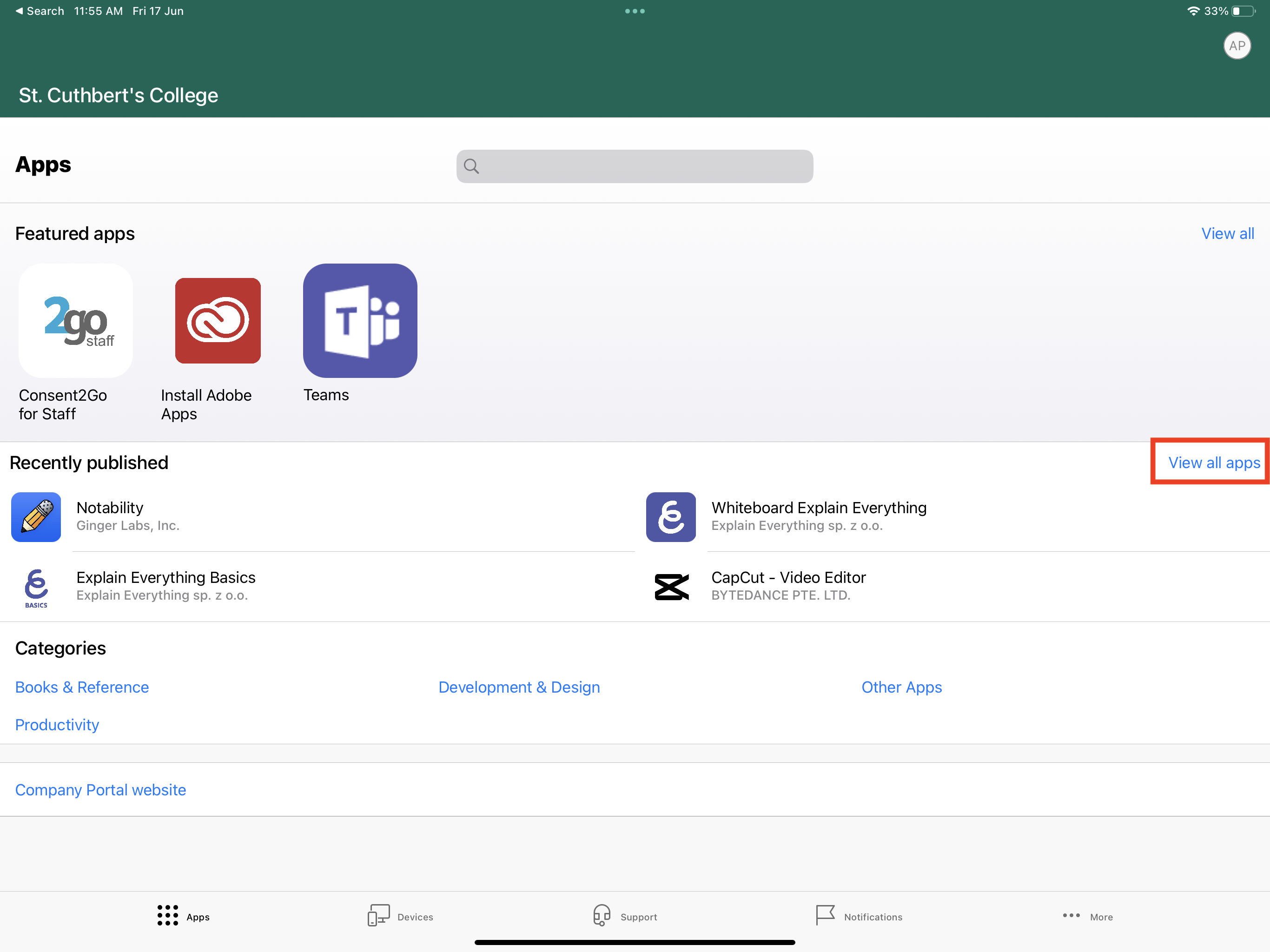The height and width of the screenshot is (952, 1270).
Task: Open Productivity category
Action: click(x=57, y=725)
